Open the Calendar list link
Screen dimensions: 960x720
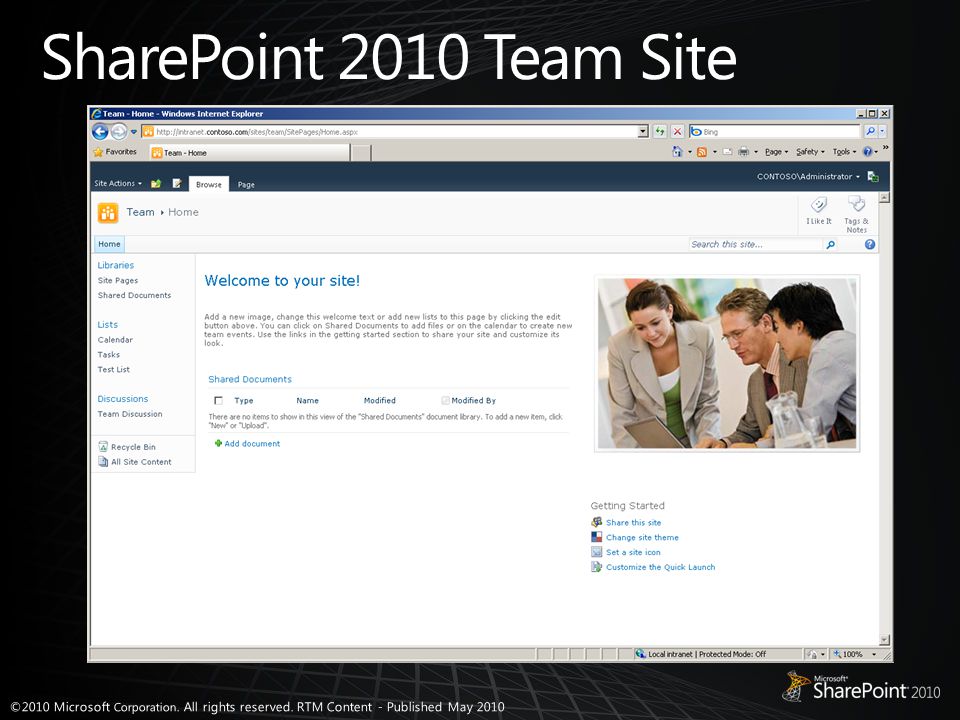(115, 340)
